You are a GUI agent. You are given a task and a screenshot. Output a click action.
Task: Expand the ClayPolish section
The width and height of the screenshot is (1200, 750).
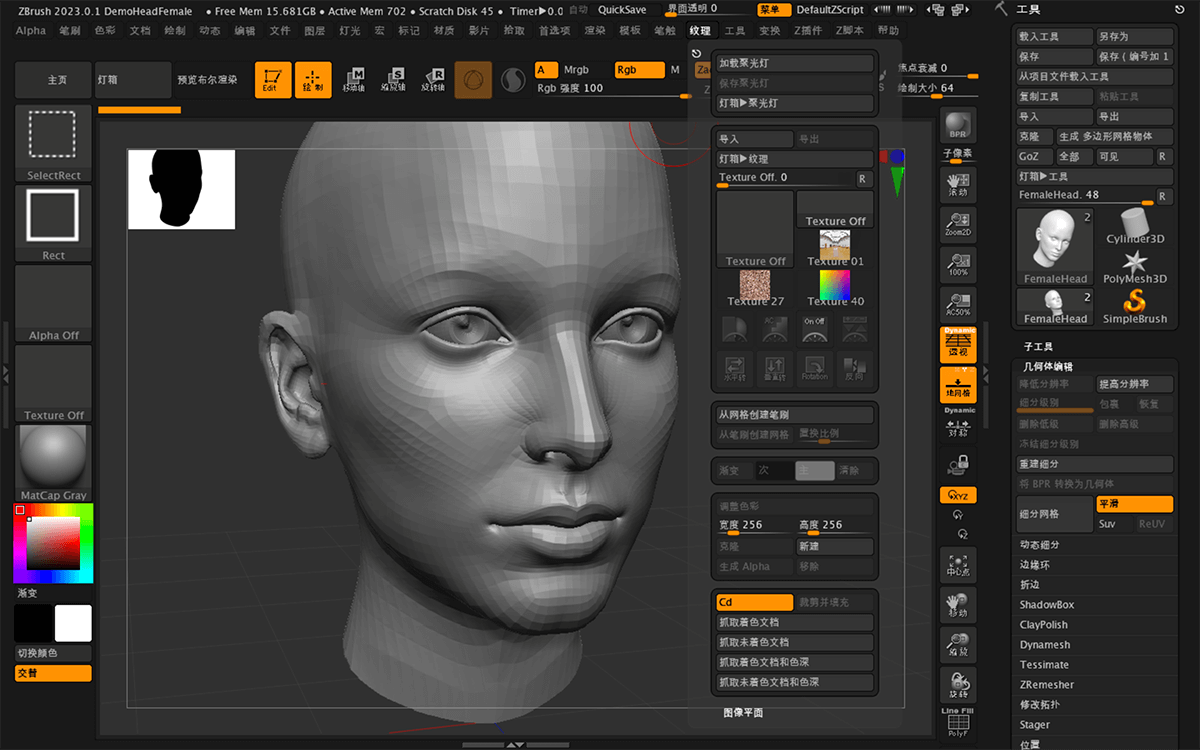tap(1044, 625)
